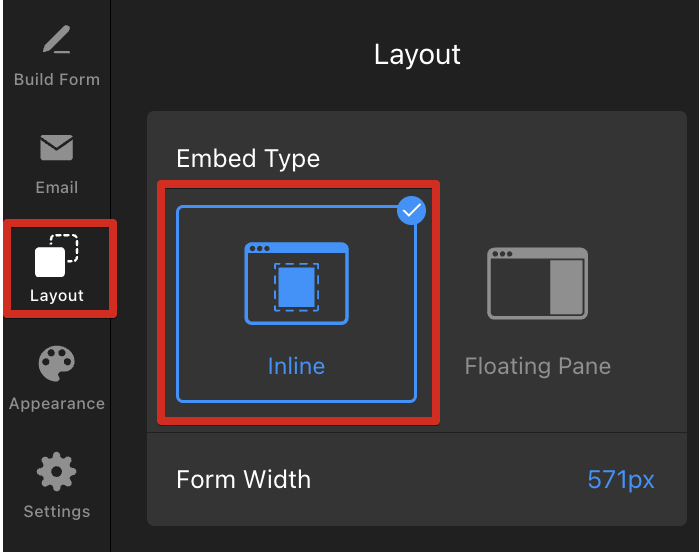Click the Layout tab label in sidebar

[57, 296]
